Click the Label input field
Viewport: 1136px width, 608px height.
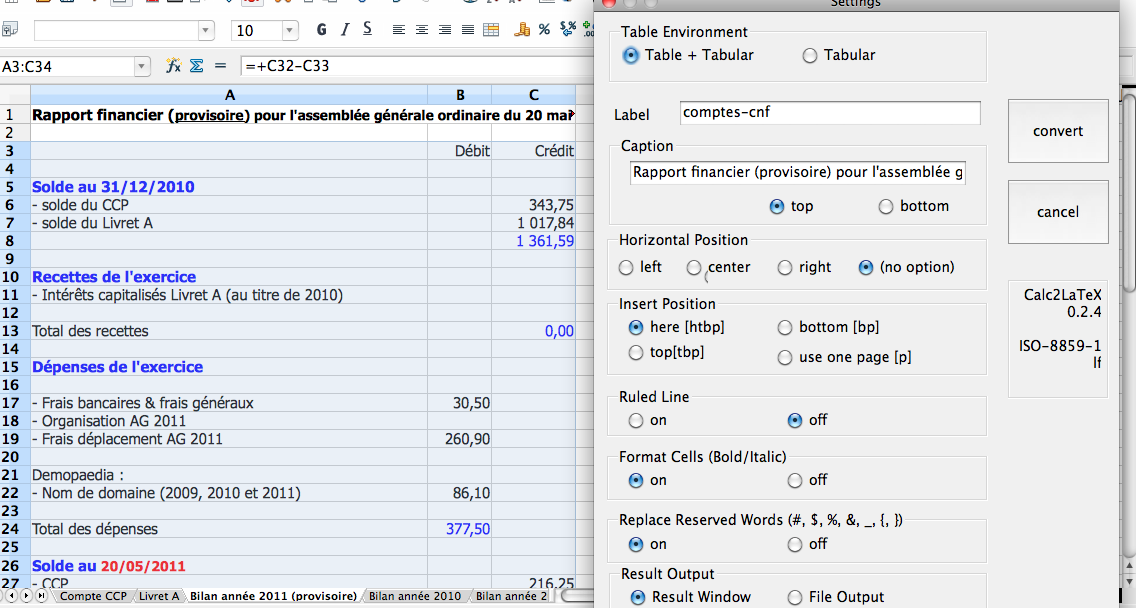pyautogui.click(x=829, y=113)
